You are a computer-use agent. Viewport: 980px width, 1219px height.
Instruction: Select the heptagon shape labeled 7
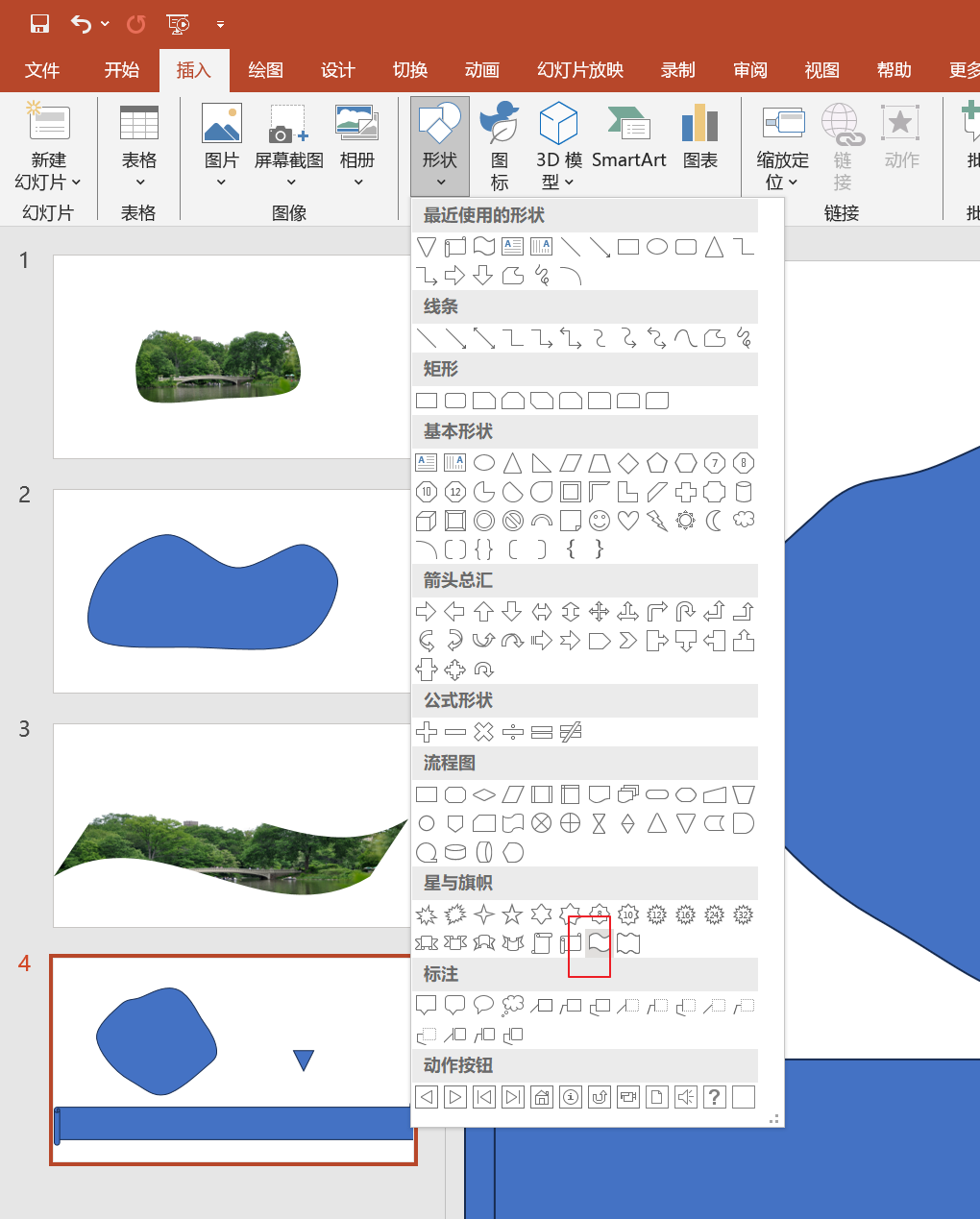click(x=715, y=463)
